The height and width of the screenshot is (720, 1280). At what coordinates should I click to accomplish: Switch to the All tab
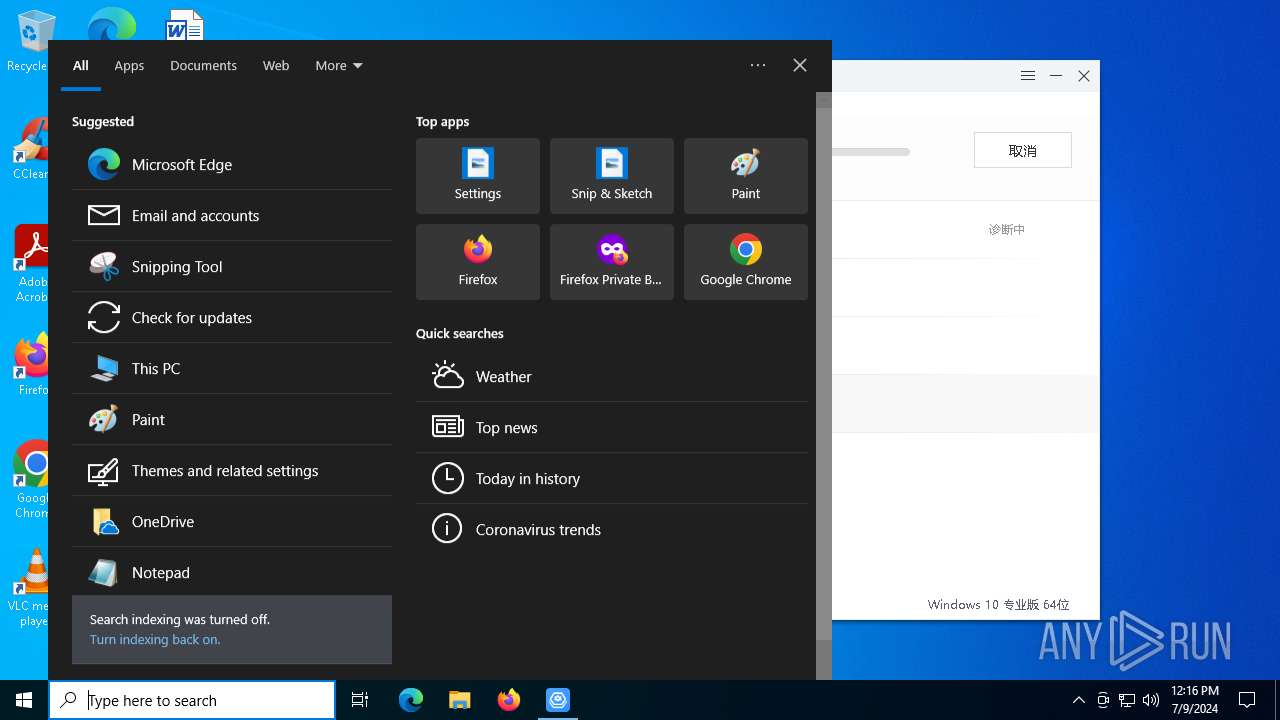81,66
